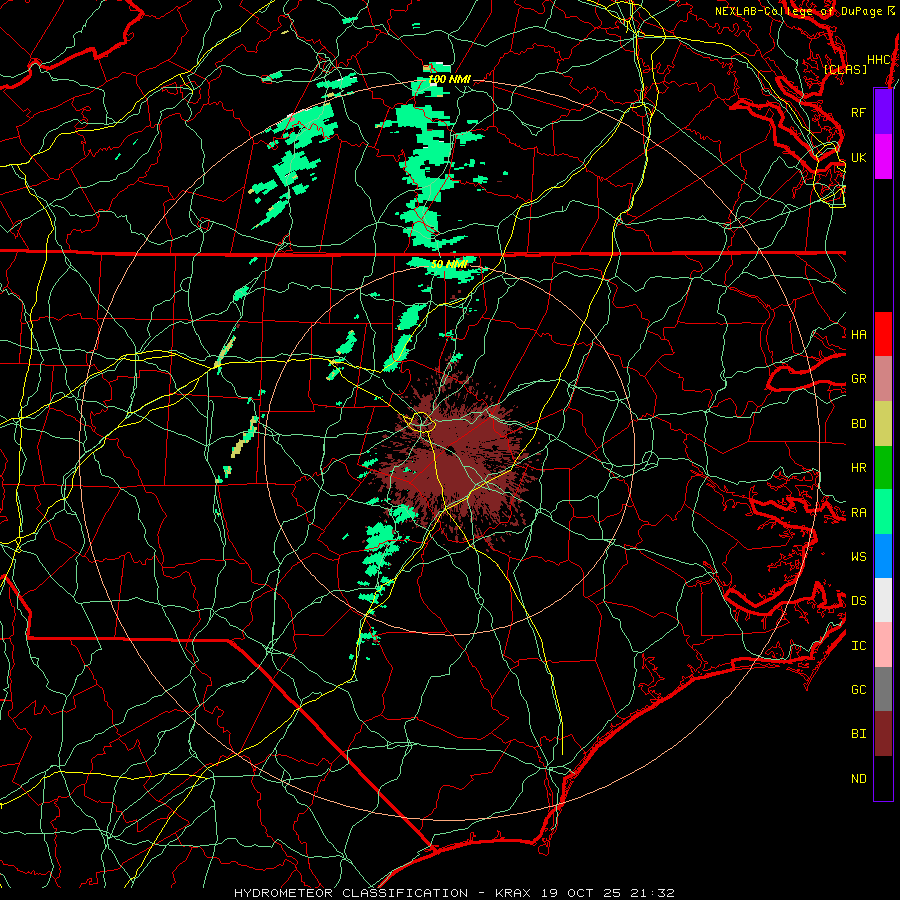Click the UK magenta legend color swatch

tap(883, 157)
